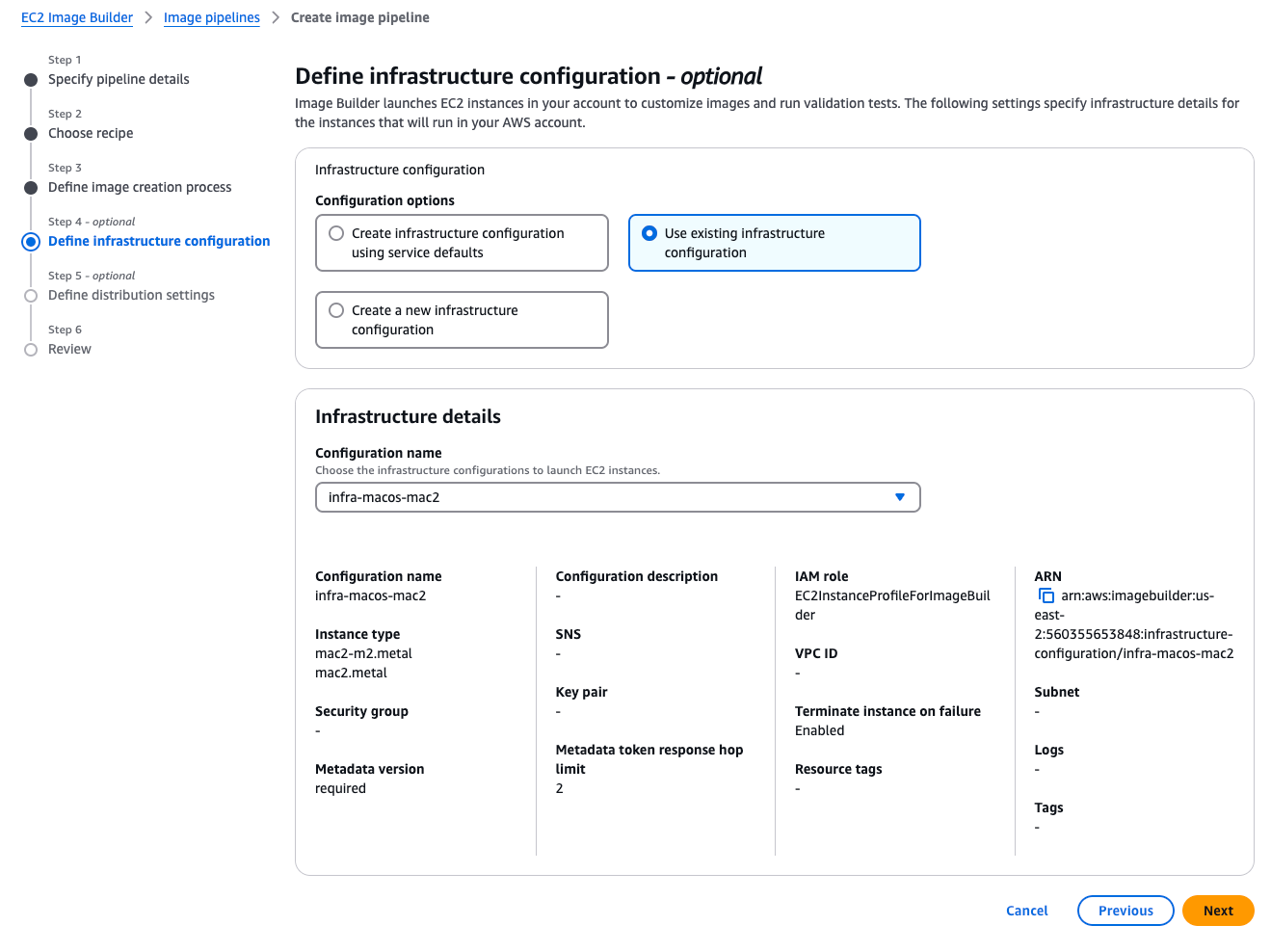The width and height of the screenshot is (1271, 952).
Task: Click the Step 1 completed step circle
Action: [30, 79]
